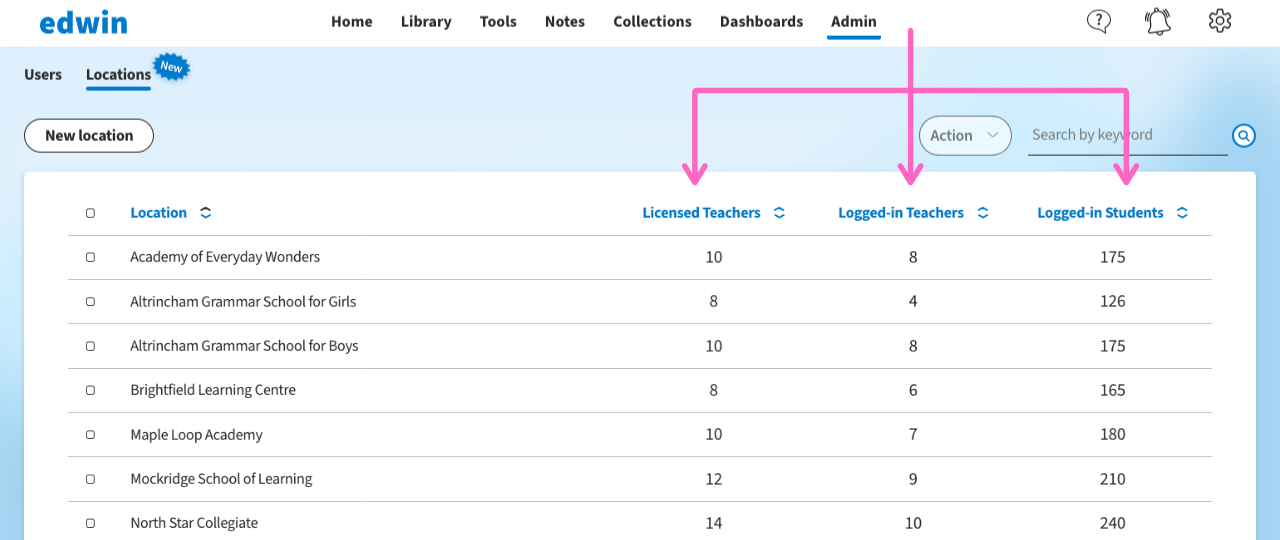
Task: Select Altrincham Grammar School for Boys name
Action: (244, 346)
